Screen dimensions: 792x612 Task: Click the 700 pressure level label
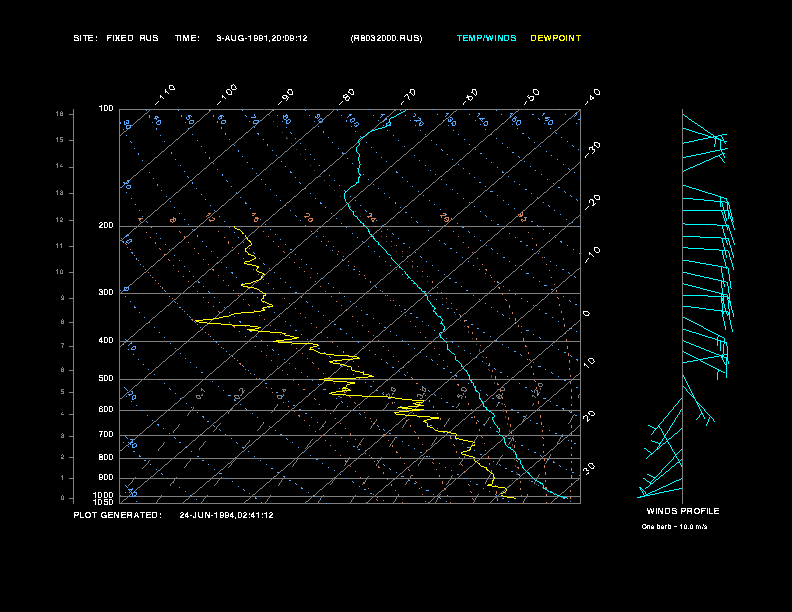[x=106, y=434]
